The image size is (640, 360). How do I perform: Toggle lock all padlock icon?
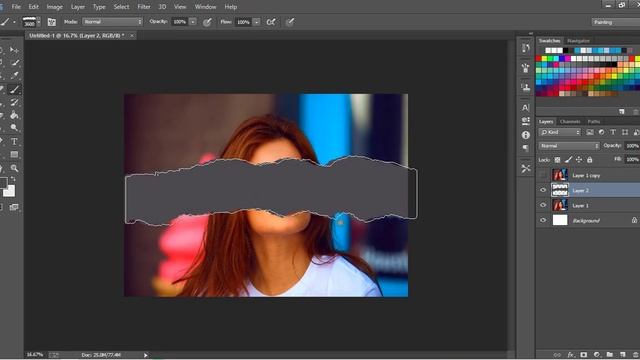pos(590,160)
